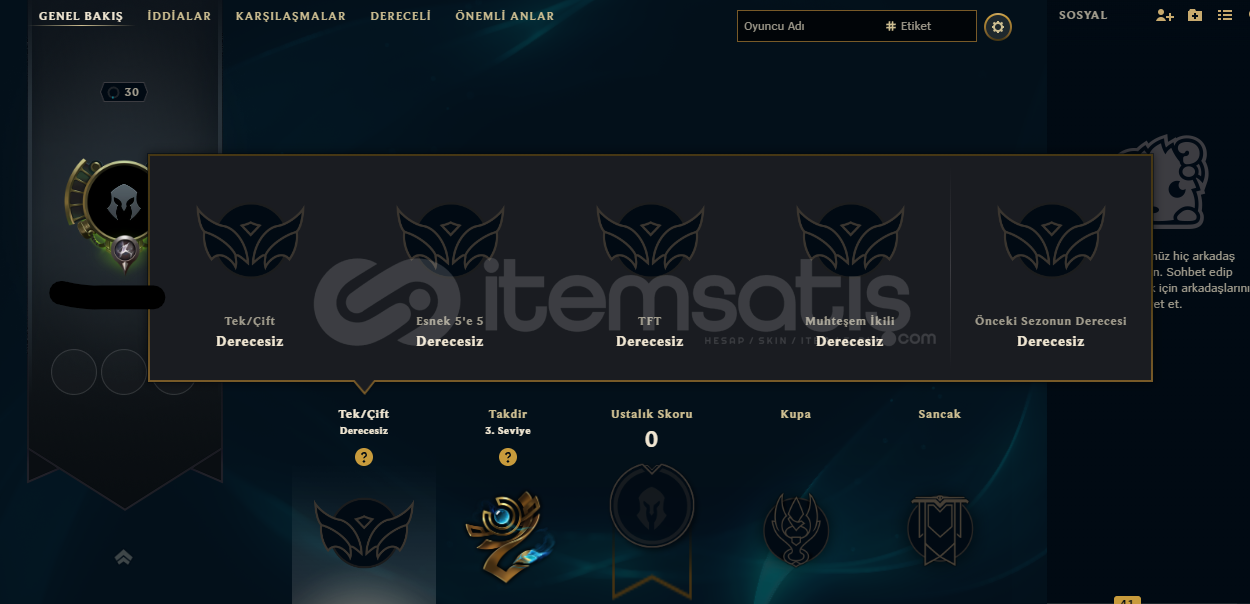Open the Takdir help question mark
This screenshot has height=604, width=1250.
[x=508, y=457]
